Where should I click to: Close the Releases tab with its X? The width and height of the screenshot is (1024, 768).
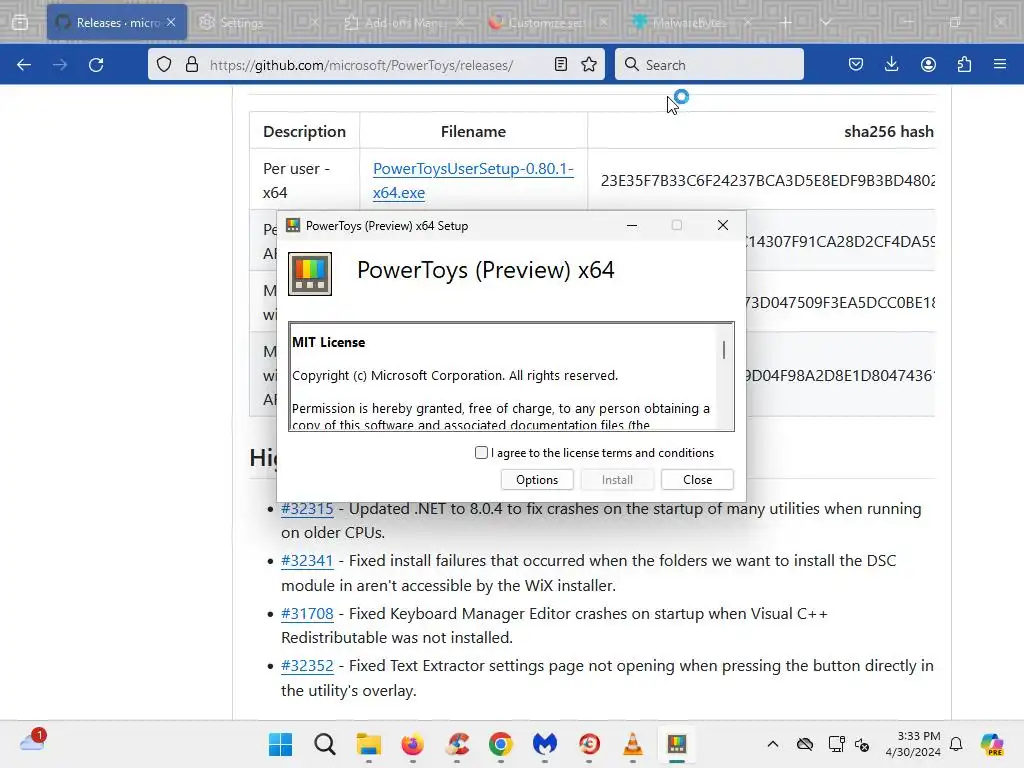coord(171,22)
